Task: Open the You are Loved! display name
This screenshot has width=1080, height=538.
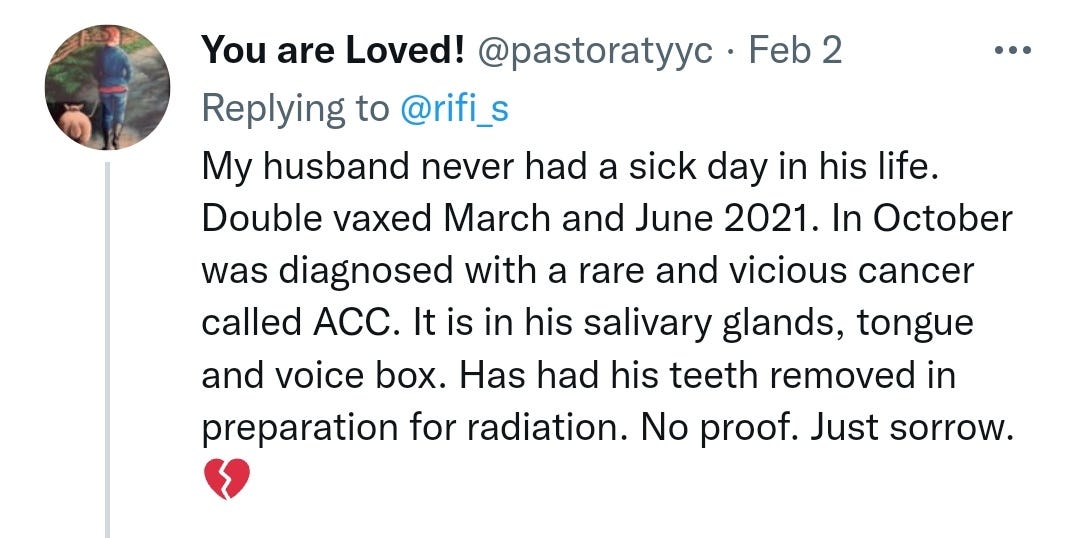Action: coord(333,50)
